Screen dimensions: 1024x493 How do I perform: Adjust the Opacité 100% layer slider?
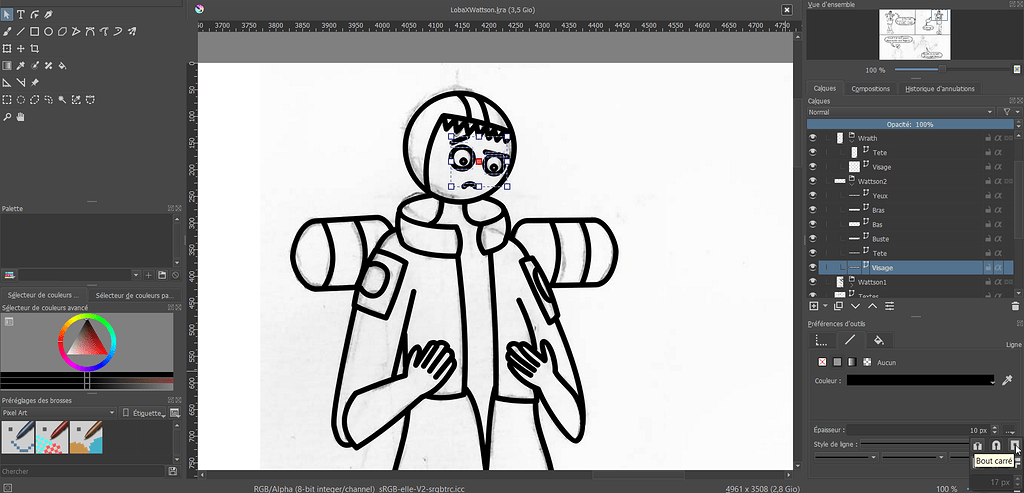click(910, 124)
